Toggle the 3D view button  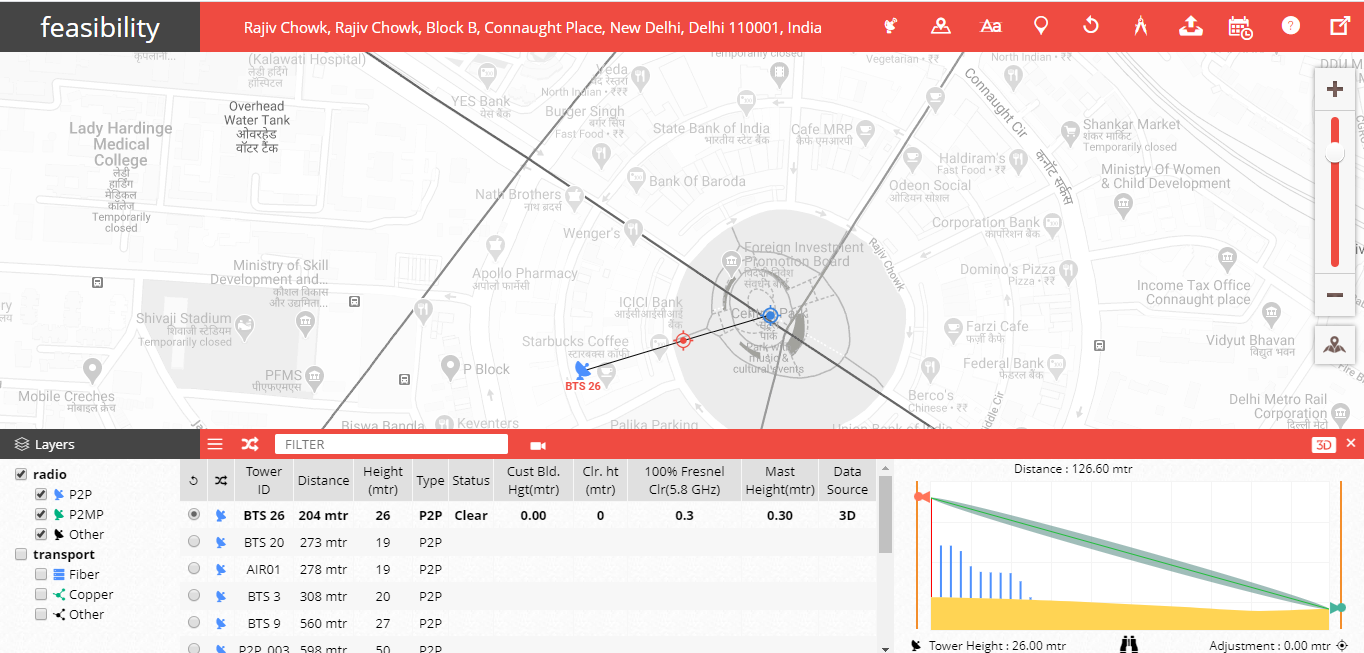(1324, 444)
